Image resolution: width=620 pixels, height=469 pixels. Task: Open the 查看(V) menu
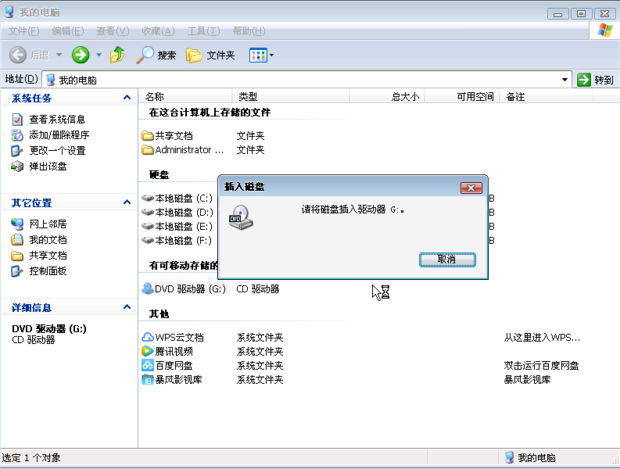pyautogui.click(x=113, y=31)
